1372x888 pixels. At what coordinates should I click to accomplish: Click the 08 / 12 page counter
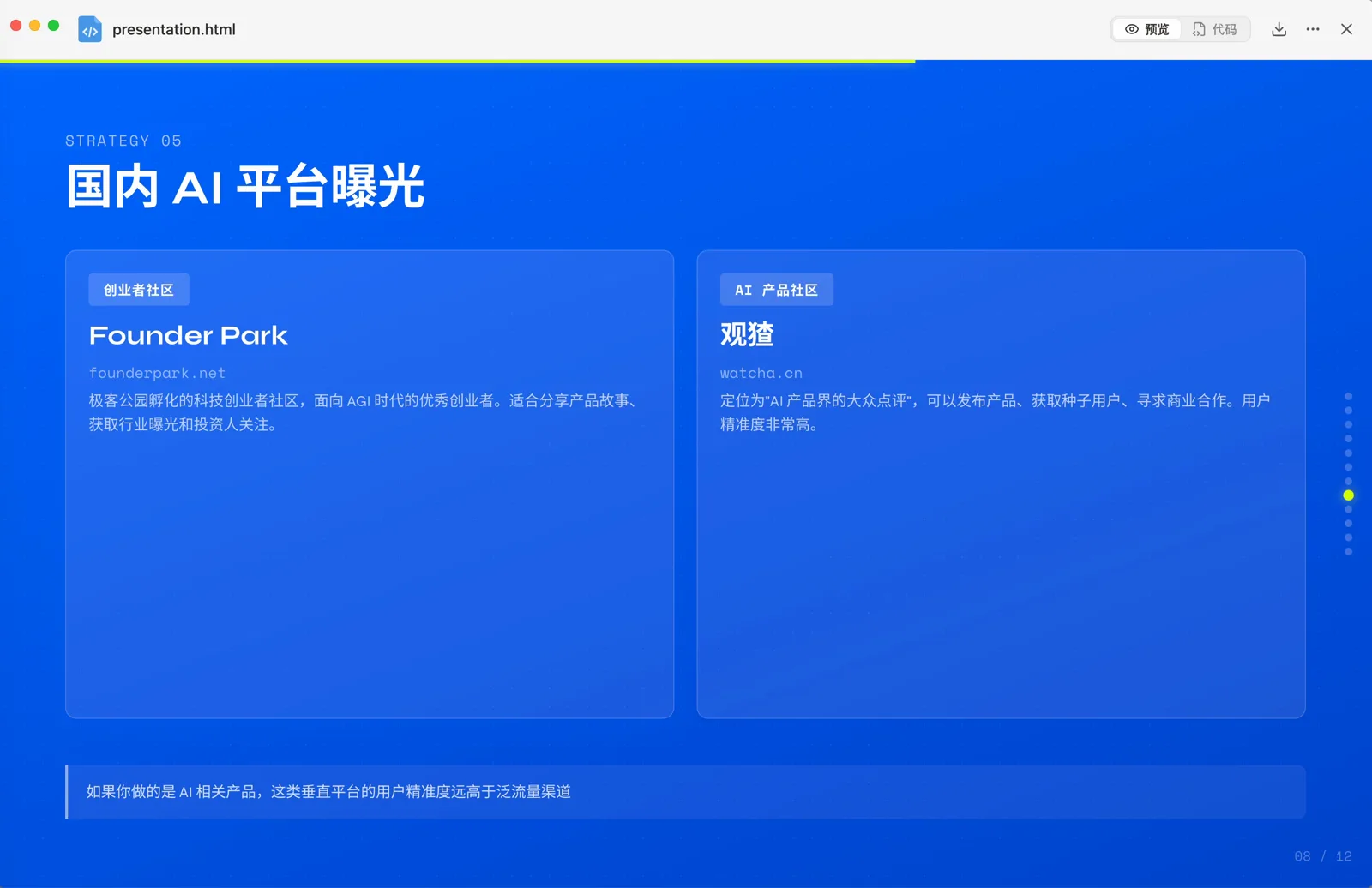pyautogui.click(x=1323, y=856)
